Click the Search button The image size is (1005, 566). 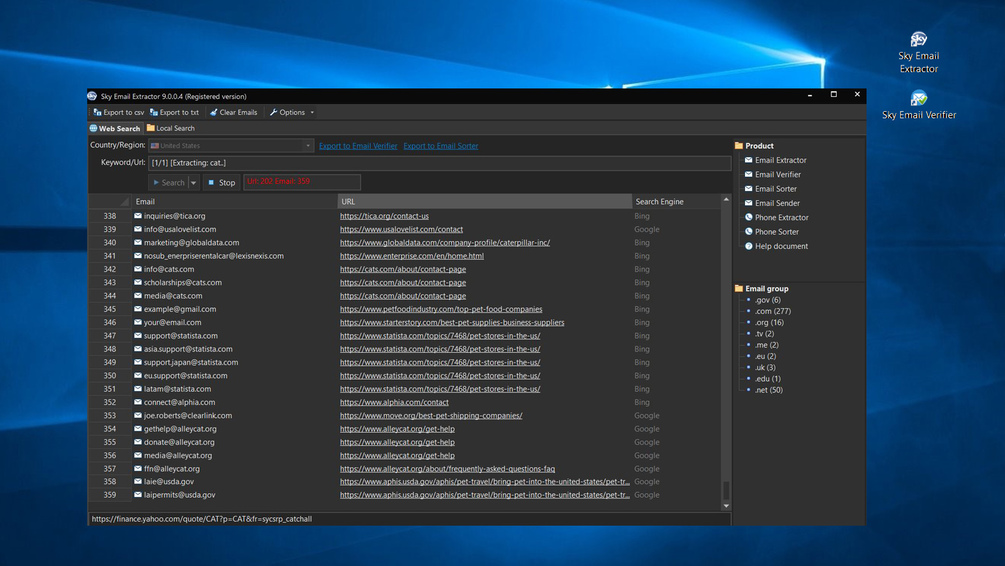coord(168,183)
